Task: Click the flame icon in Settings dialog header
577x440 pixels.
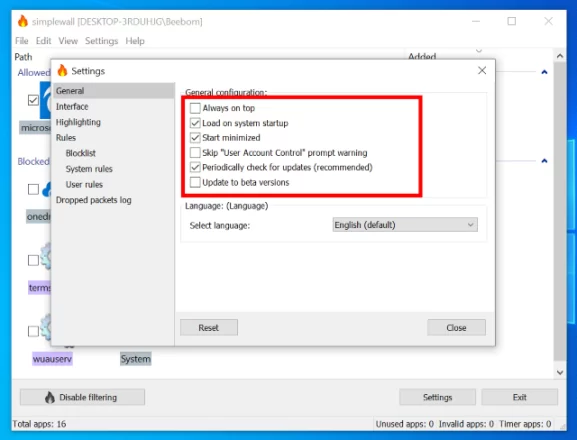Action: point(63,70)
